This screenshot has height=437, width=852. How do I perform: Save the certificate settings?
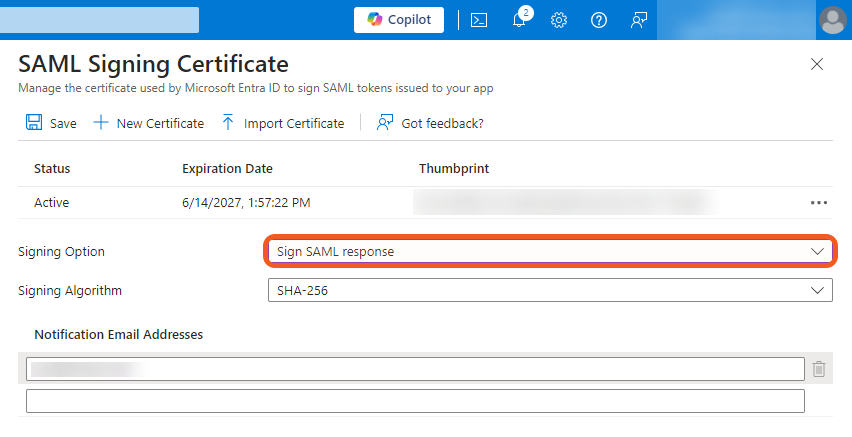point(51,123)
